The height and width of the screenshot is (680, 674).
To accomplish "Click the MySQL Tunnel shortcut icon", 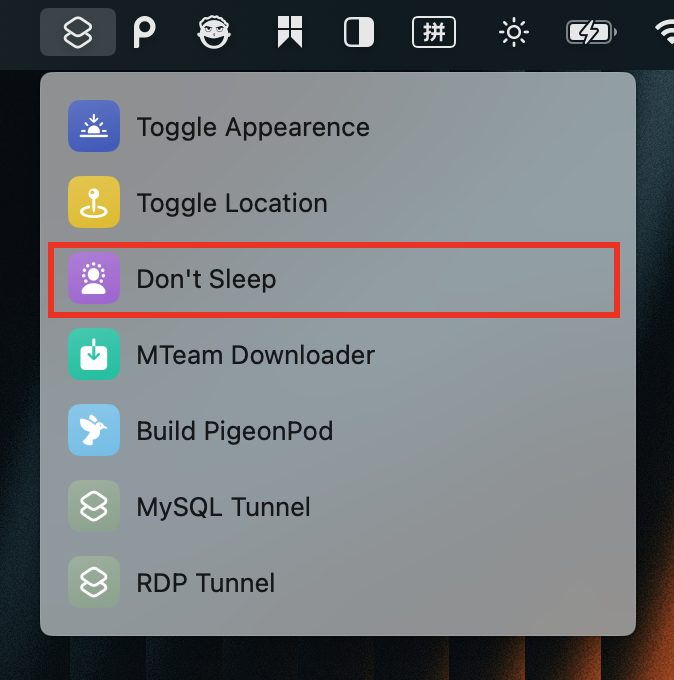I will coord(94,506).
